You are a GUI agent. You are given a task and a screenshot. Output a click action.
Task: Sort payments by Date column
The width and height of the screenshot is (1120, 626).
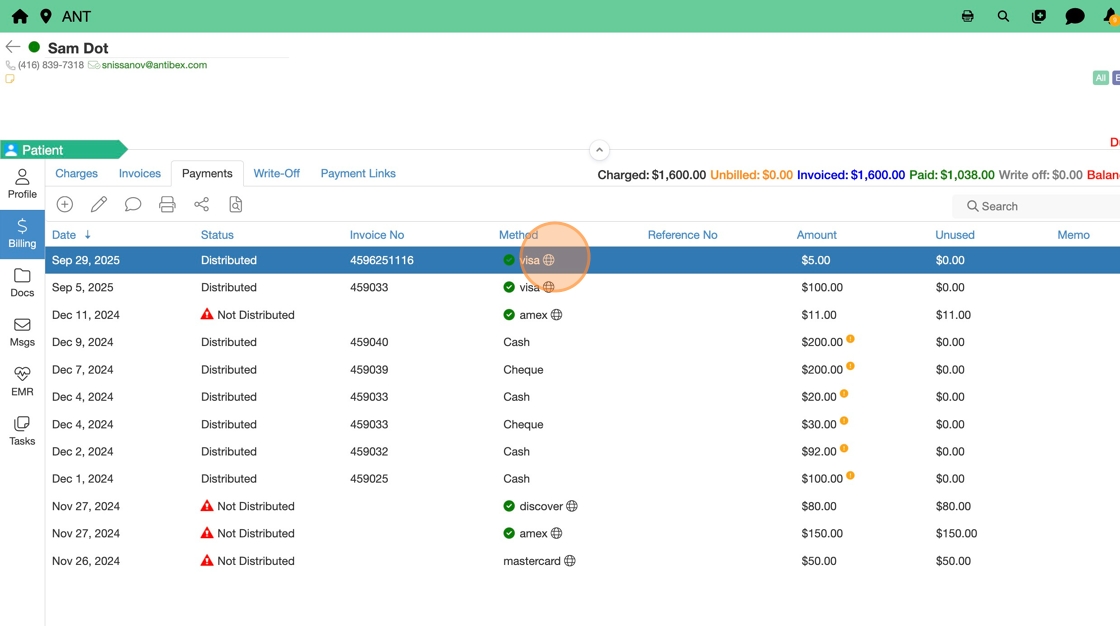tap(64, 235)
